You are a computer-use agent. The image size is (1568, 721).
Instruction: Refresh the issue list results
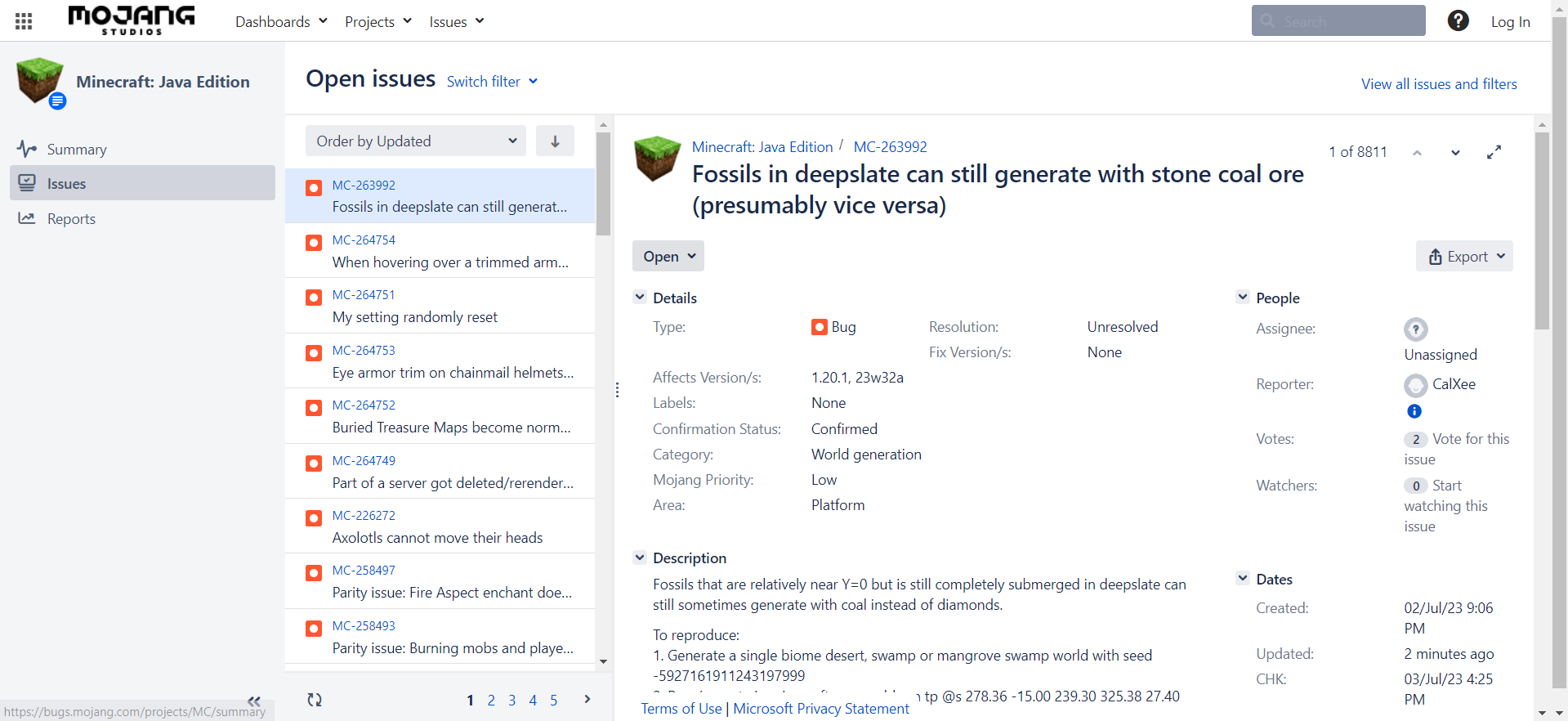point(315,700)
